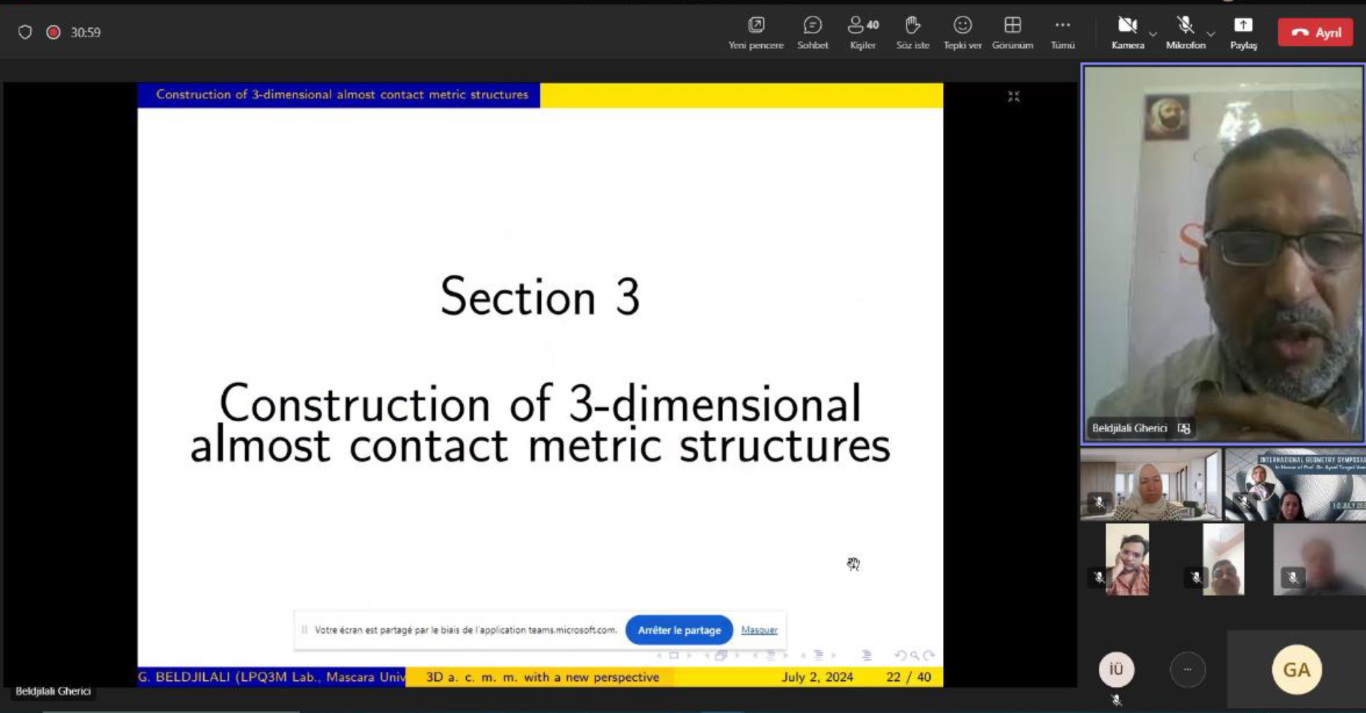Open the Sohbet chat panel
Image resolution: width=1366 pixels, height=713 pixels.
(x=812, y=32)
